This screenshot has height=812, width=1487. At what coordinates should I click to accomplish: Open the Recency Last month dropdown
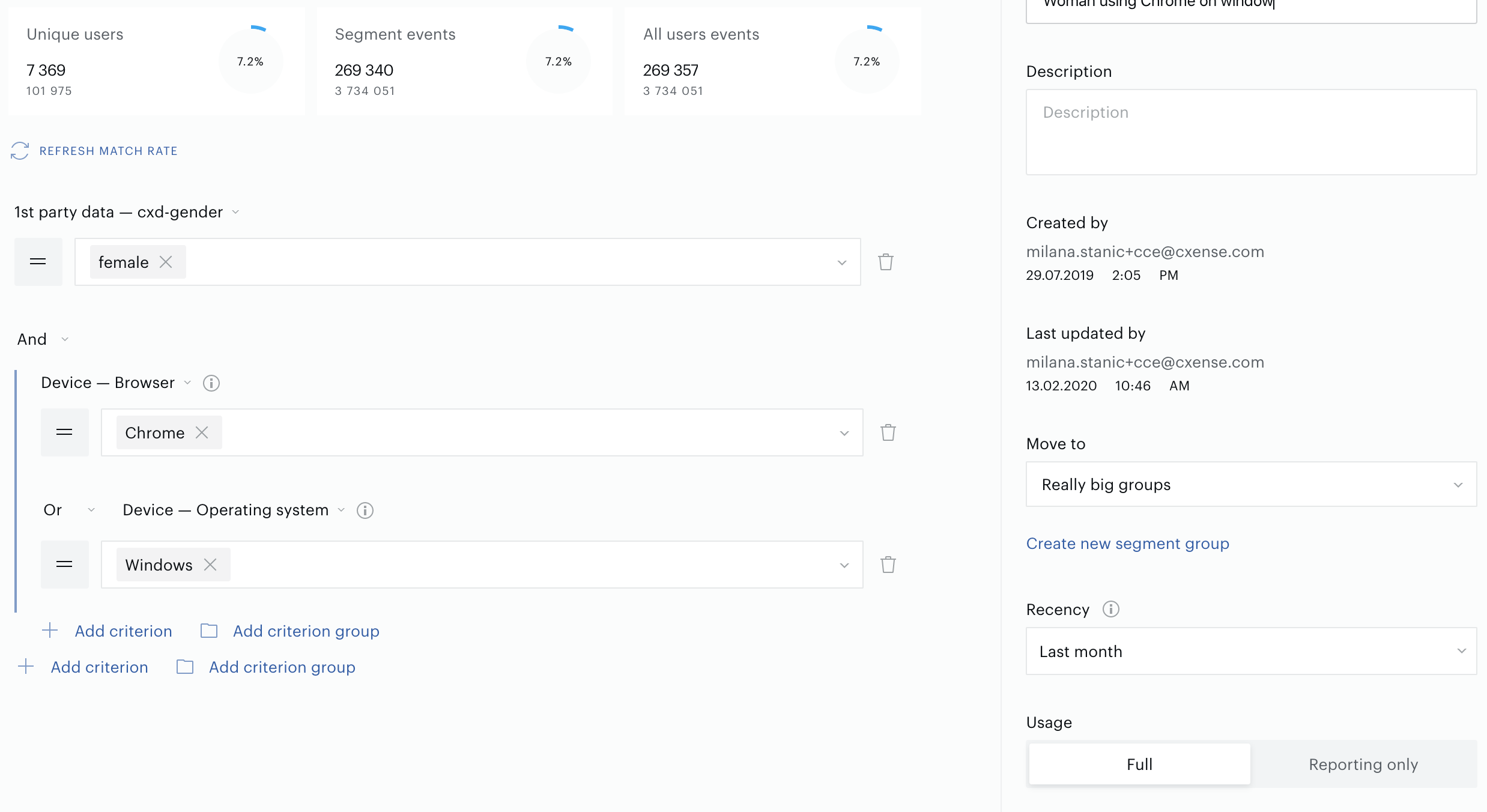click(x=1252, y=651)
